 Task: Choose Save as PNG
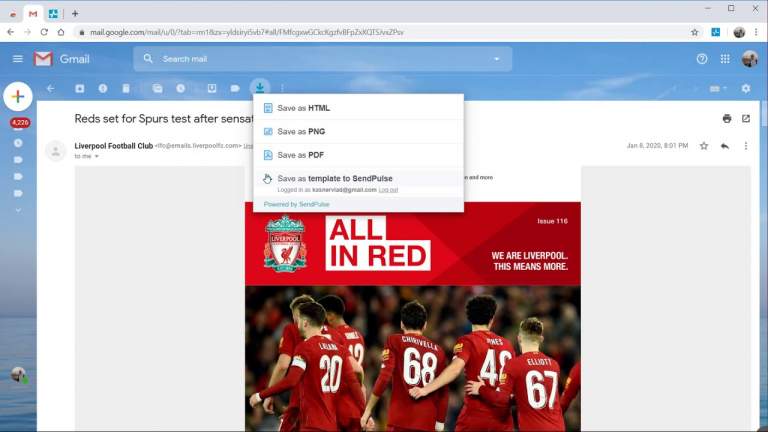tap(359, 131)
